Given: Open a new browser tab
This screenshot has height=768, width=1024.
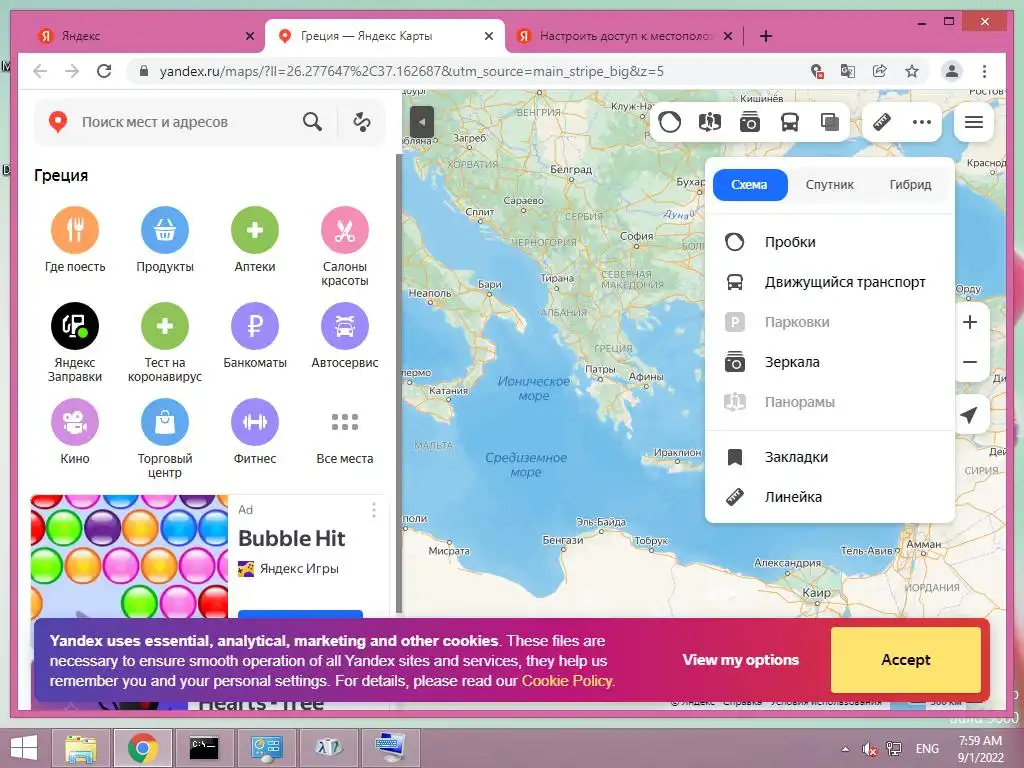Looking at the screenshot, I should 766,36.
